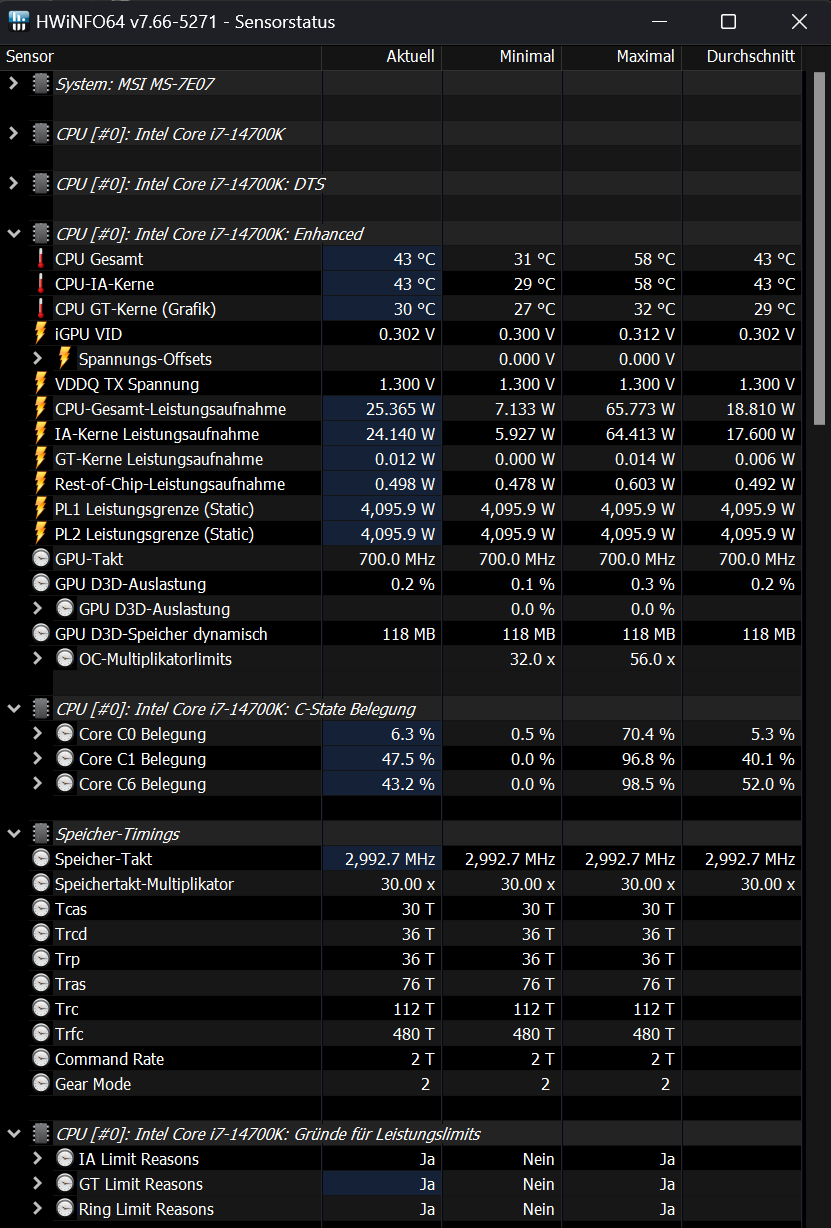
Task: Click the 56.0 x maximal multiplier value
Action: [651, 659]
